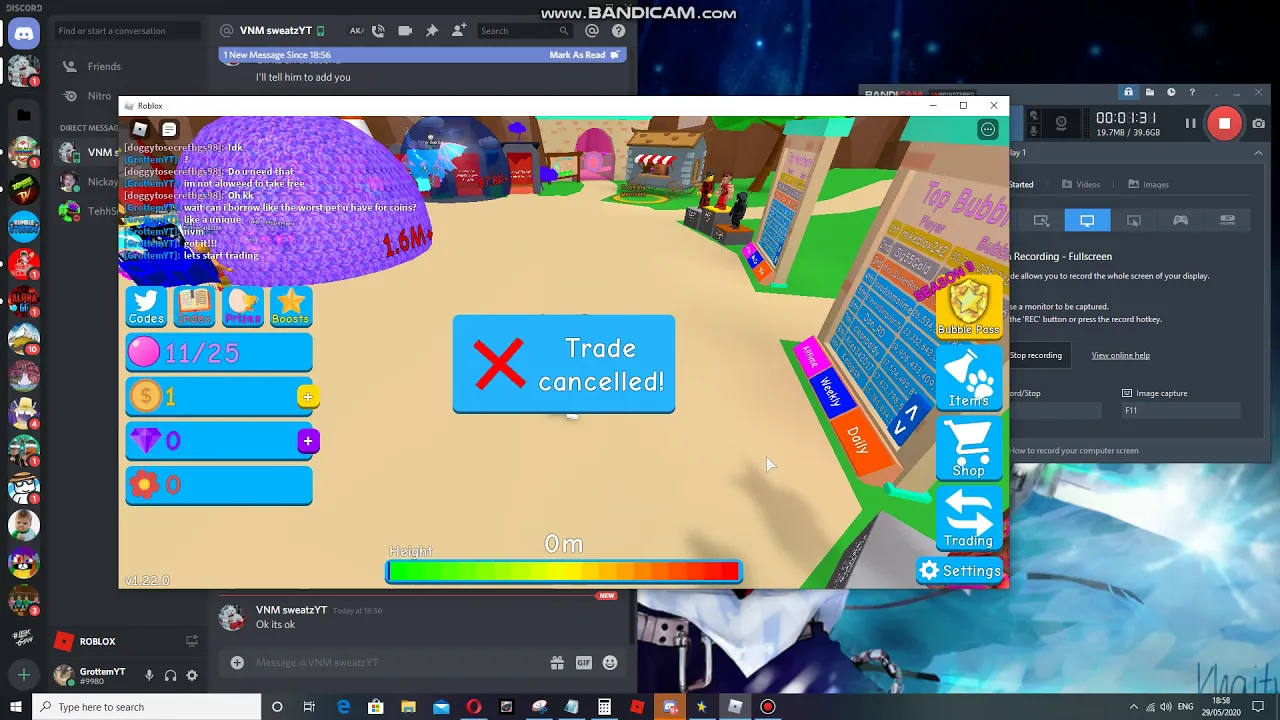Image resolution: width=1280 pixels, height=720 pixels.
Task: Toggle the Roblox chat window icon
Action: coord(169,129)
